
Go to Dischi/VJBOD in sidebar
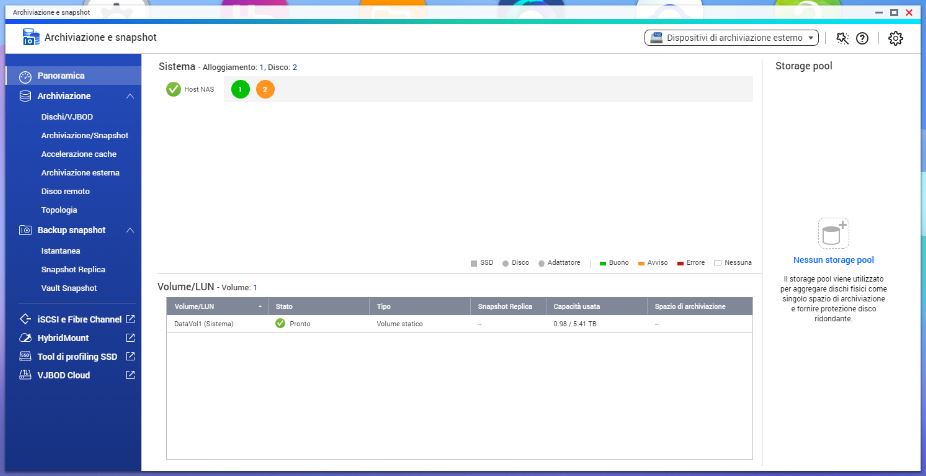click(67, 117)
